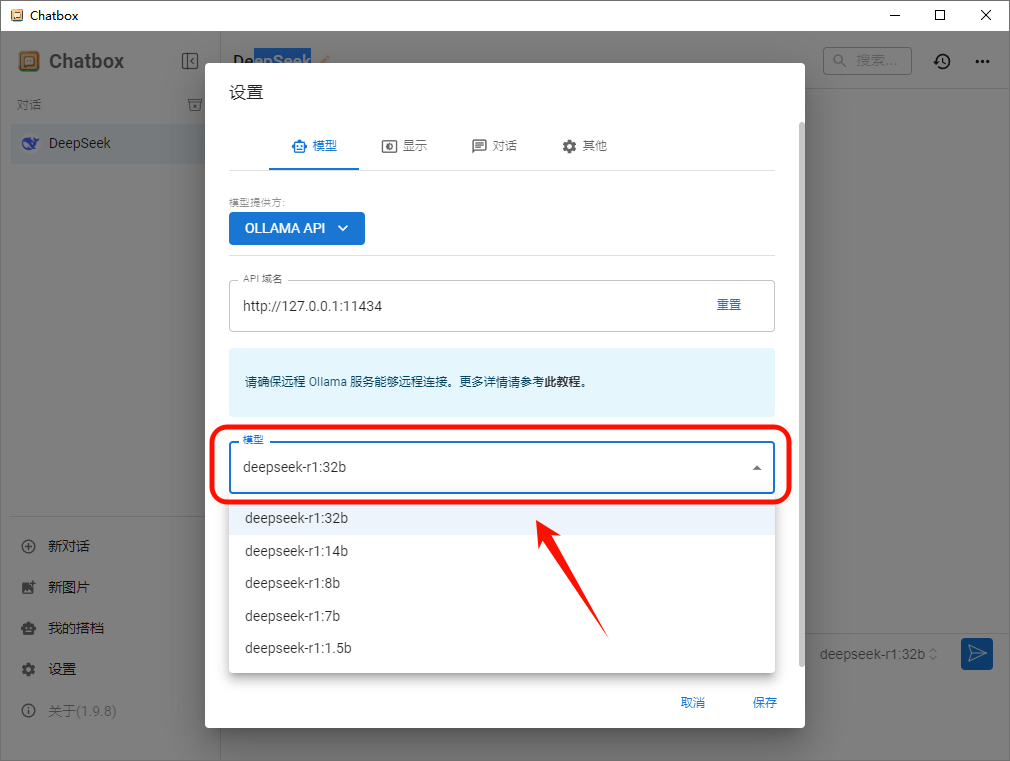
Task: Click the archive icon beside 对话 header
Action: click(195, 105)
